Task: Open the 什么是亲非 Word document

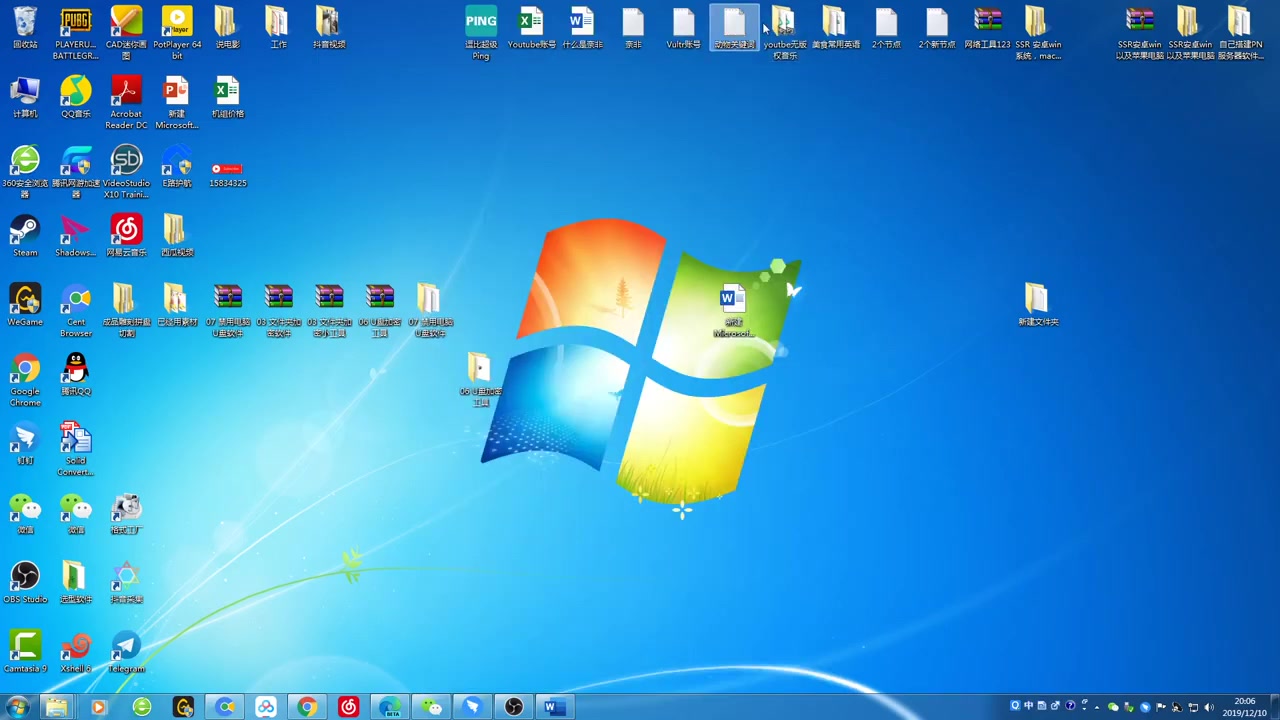Action: point(582,28)
